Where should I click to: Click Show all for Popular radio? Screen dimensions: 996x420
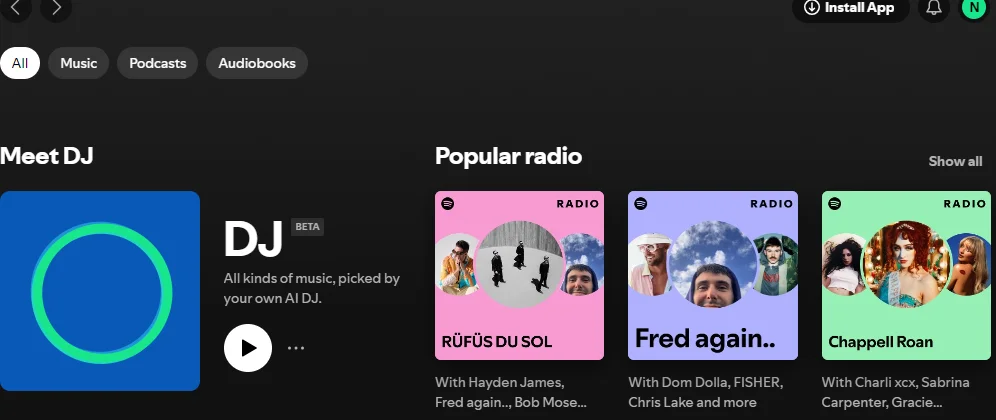(x=955, y=161)
